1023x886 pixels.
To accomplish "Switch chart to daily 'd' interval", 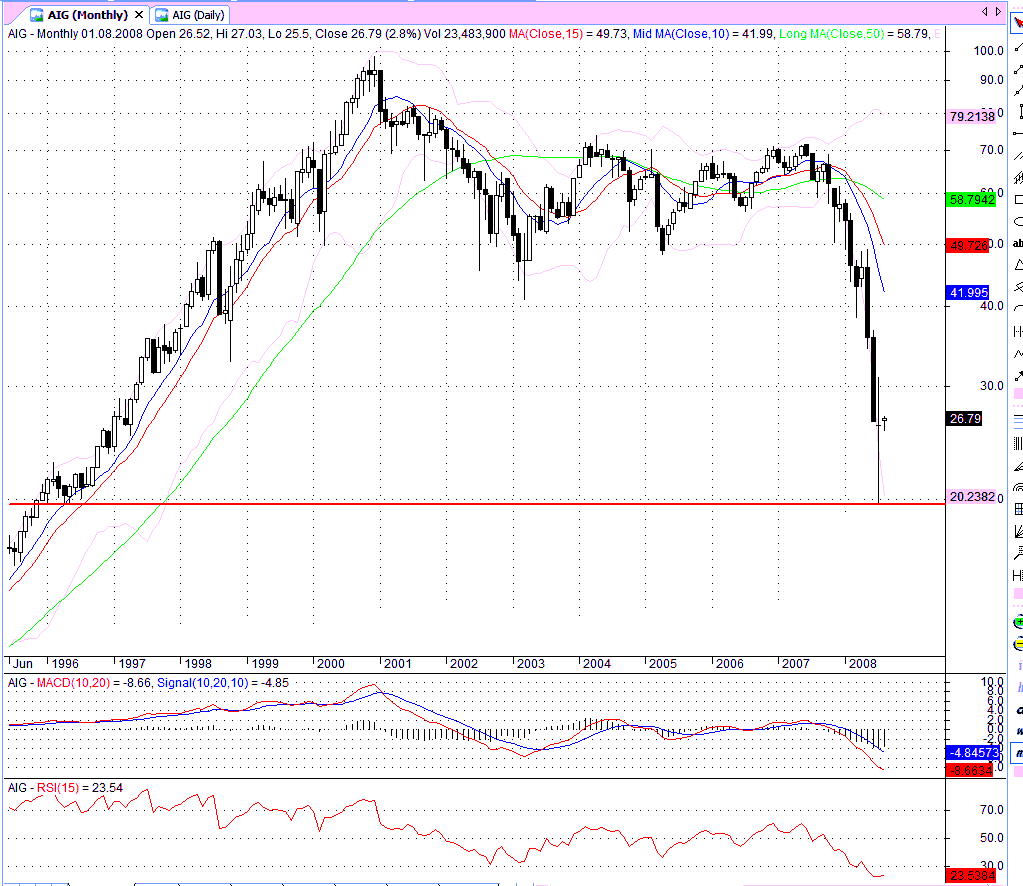I will pyautogui.click(x=1018, y=709).
